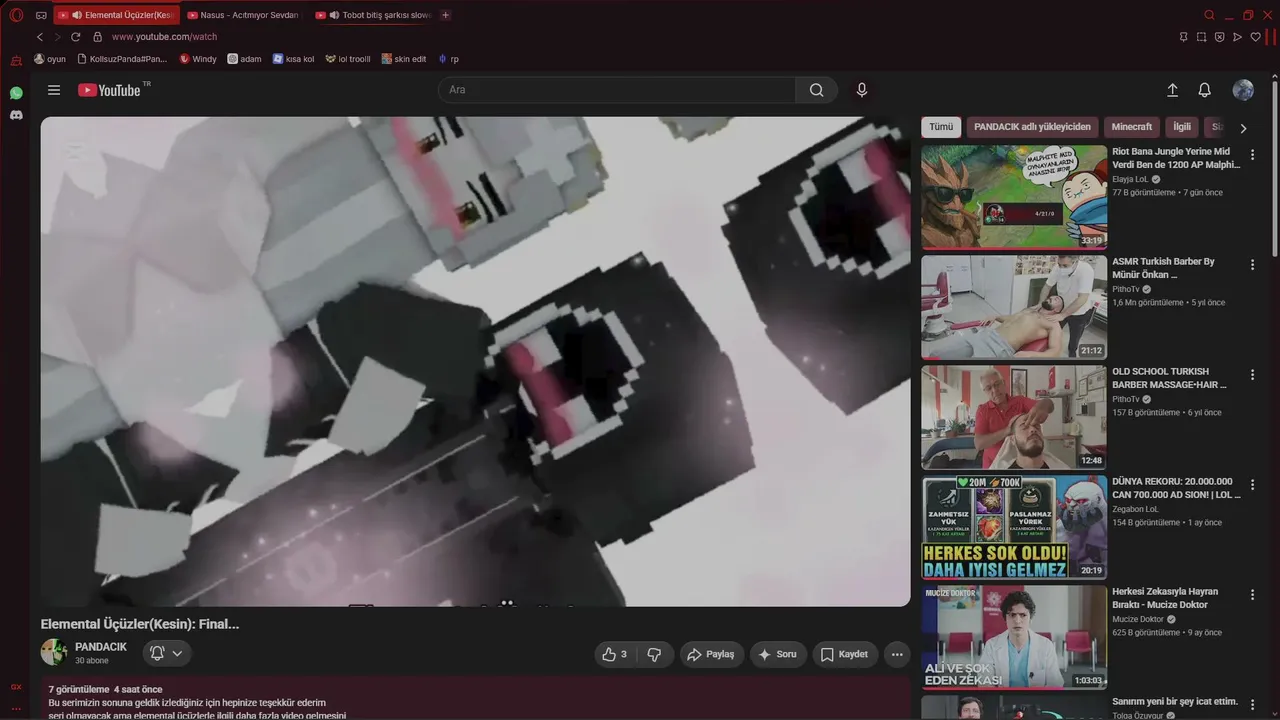
Task: Open the YouTube guide hamburger menu
Action: 54,90
